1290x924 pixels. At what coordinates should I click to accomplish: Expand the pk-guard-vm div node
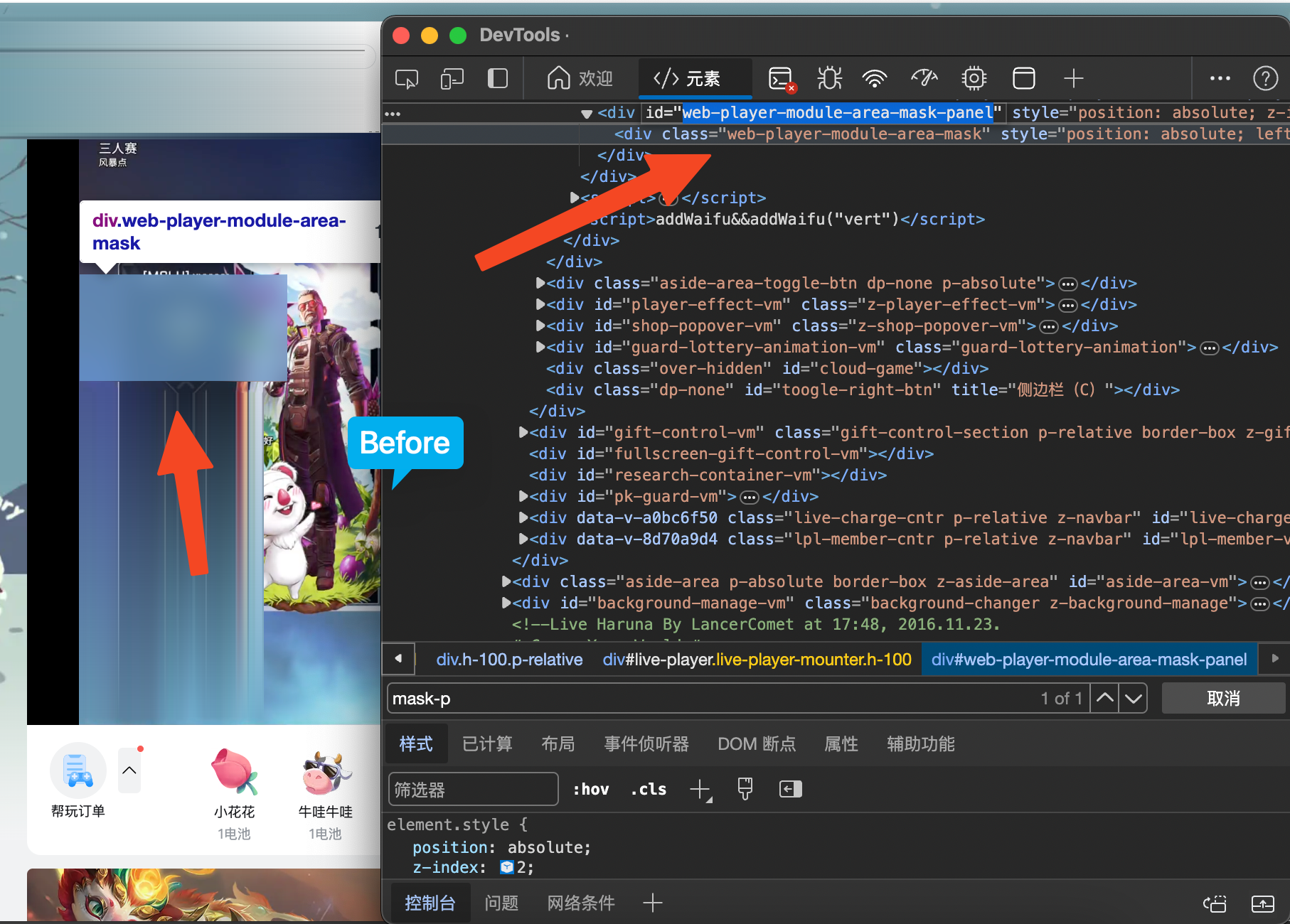pos(523,496)
